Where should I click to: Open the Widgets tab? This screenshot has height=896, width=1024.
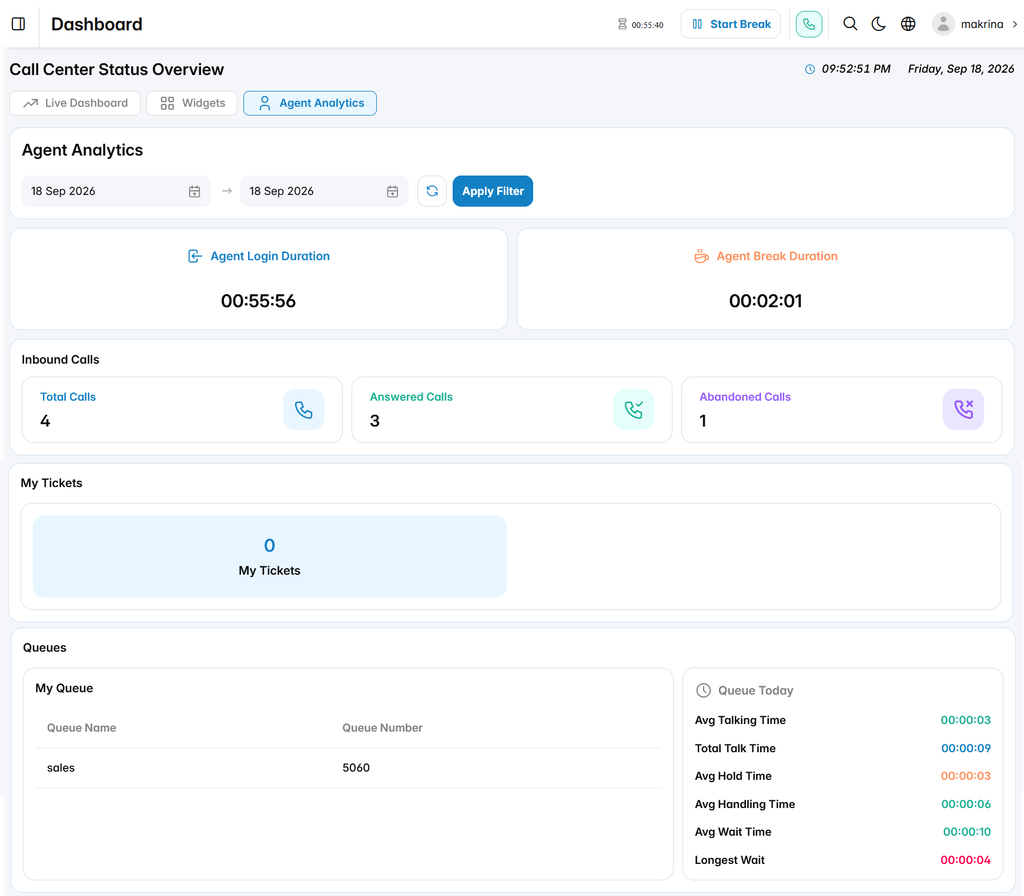192,103
